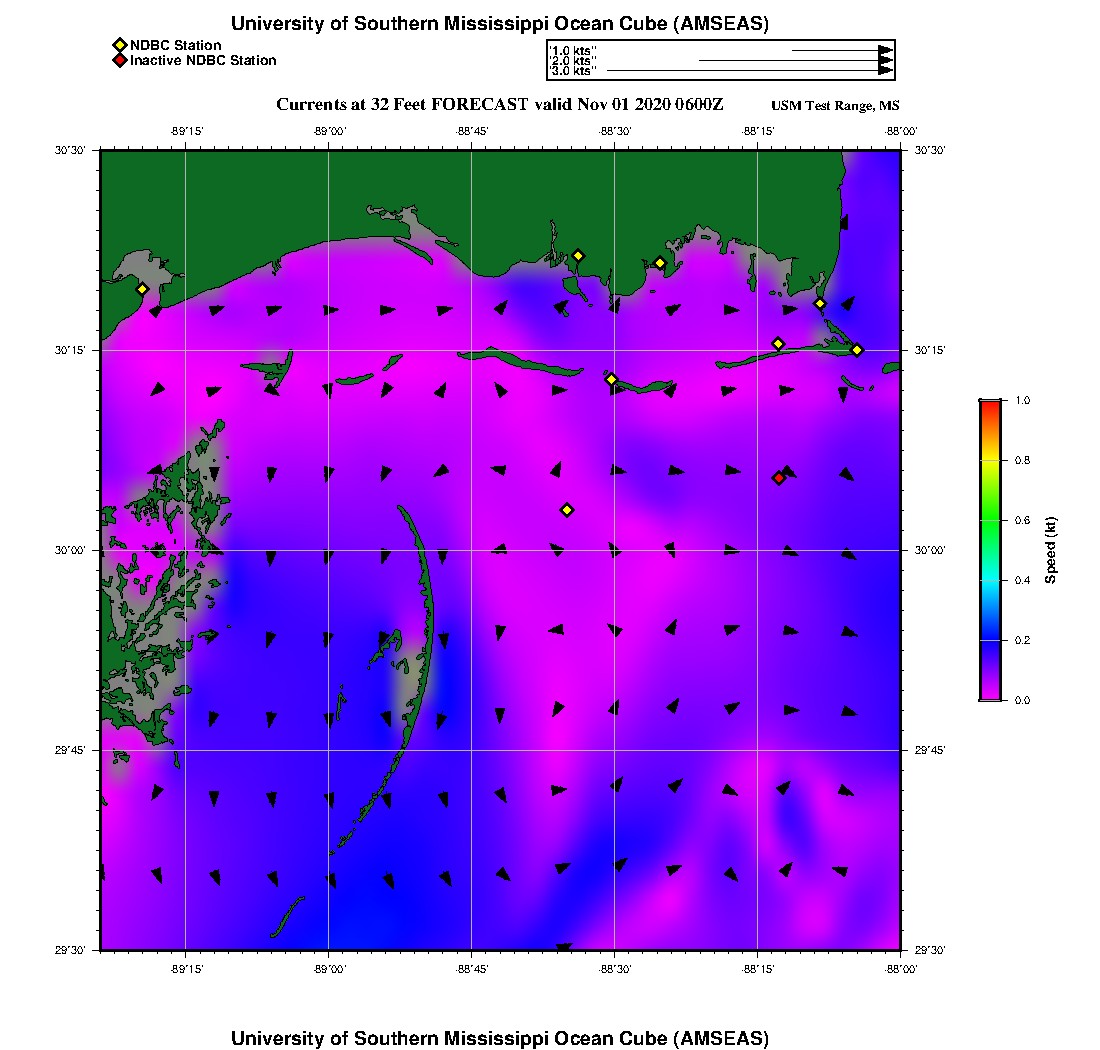Pick the yellow station marker on the -88°30' gridline
The image size is (1100, 1050).
[612, 379]
